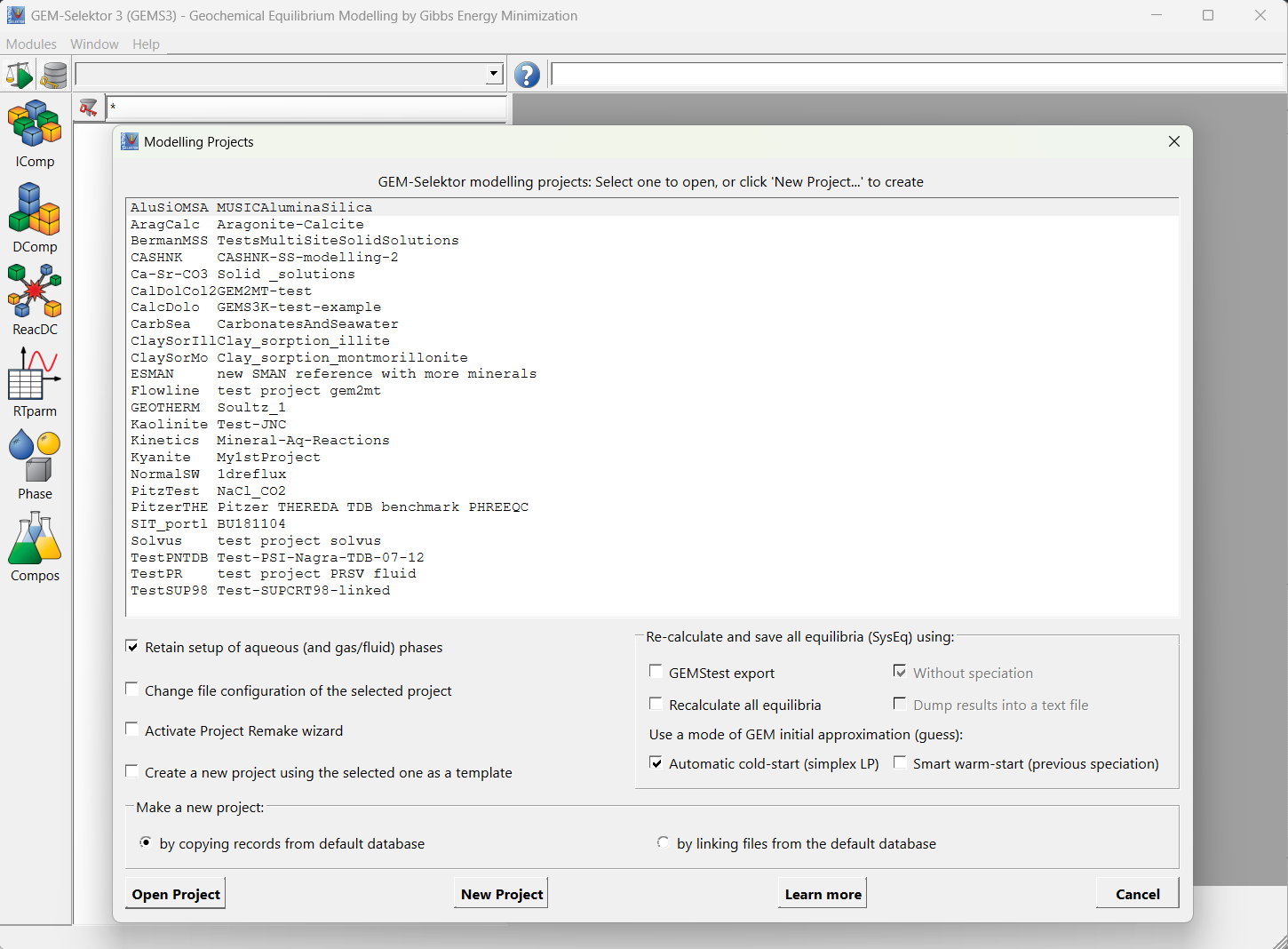This screenshot has width=1288, height=949.
Task: Select the Ca-Sr-CO3 Solid _solutions project
Action: click(652, 274)
